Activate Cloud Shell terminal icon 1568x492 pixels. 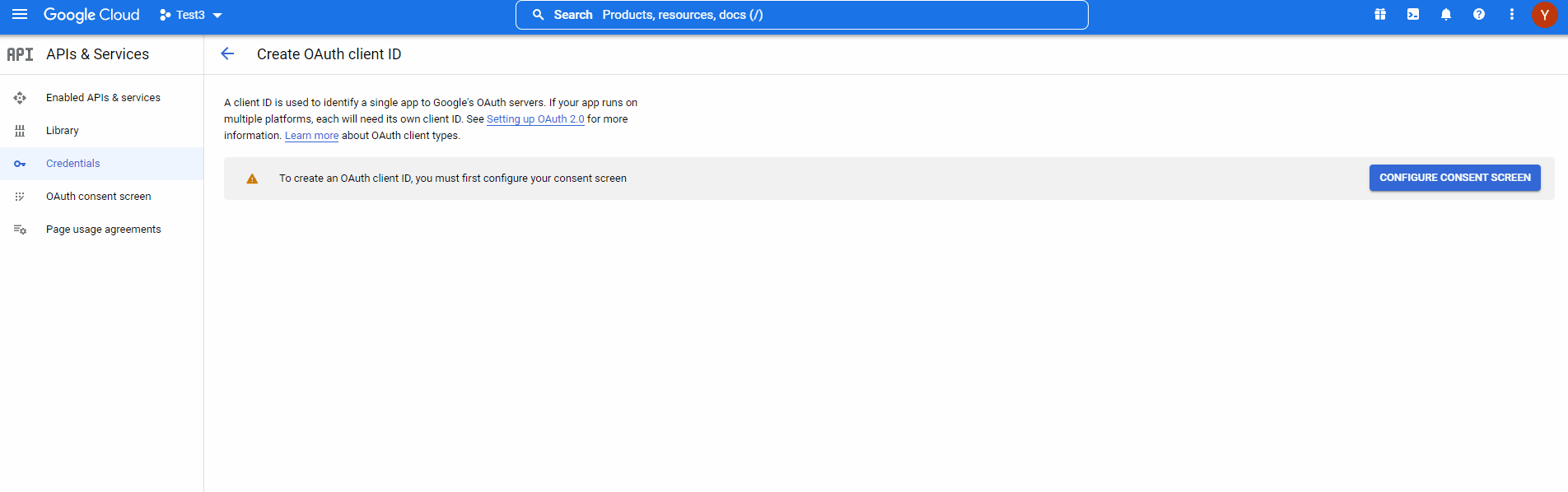pyautogui.click(x=1413, y=15)
